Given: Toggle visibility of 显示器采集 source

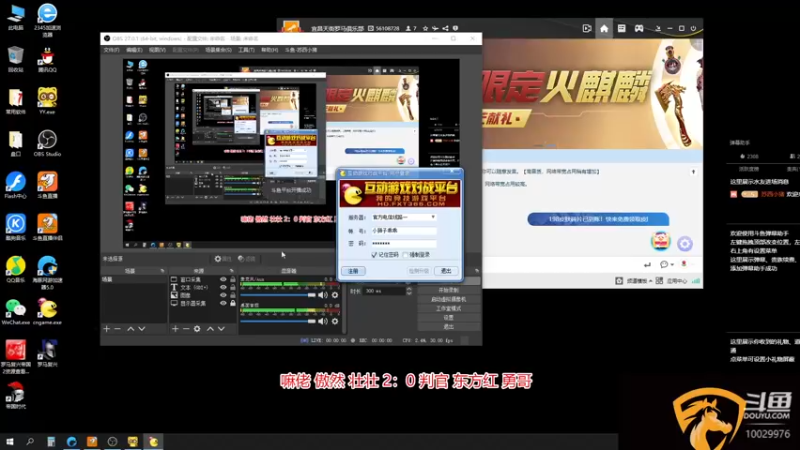Looking at the screenshot, I should (223, 303).
